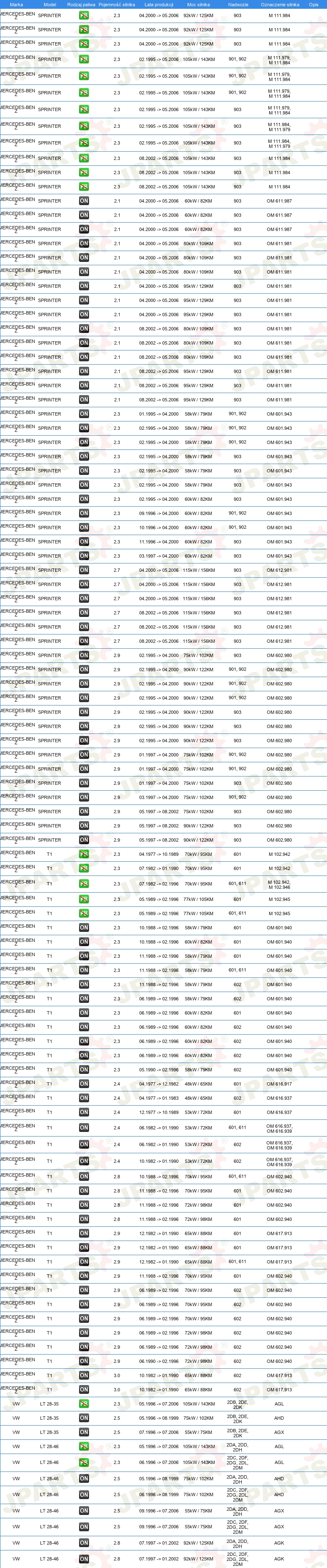The height and width of the screenshot is (1568, 327).
Task: Click diesel ON icon in Sprinter 09.1996 -> 04.2000 row
Action: pyautogui.click(x=84, y=513)
